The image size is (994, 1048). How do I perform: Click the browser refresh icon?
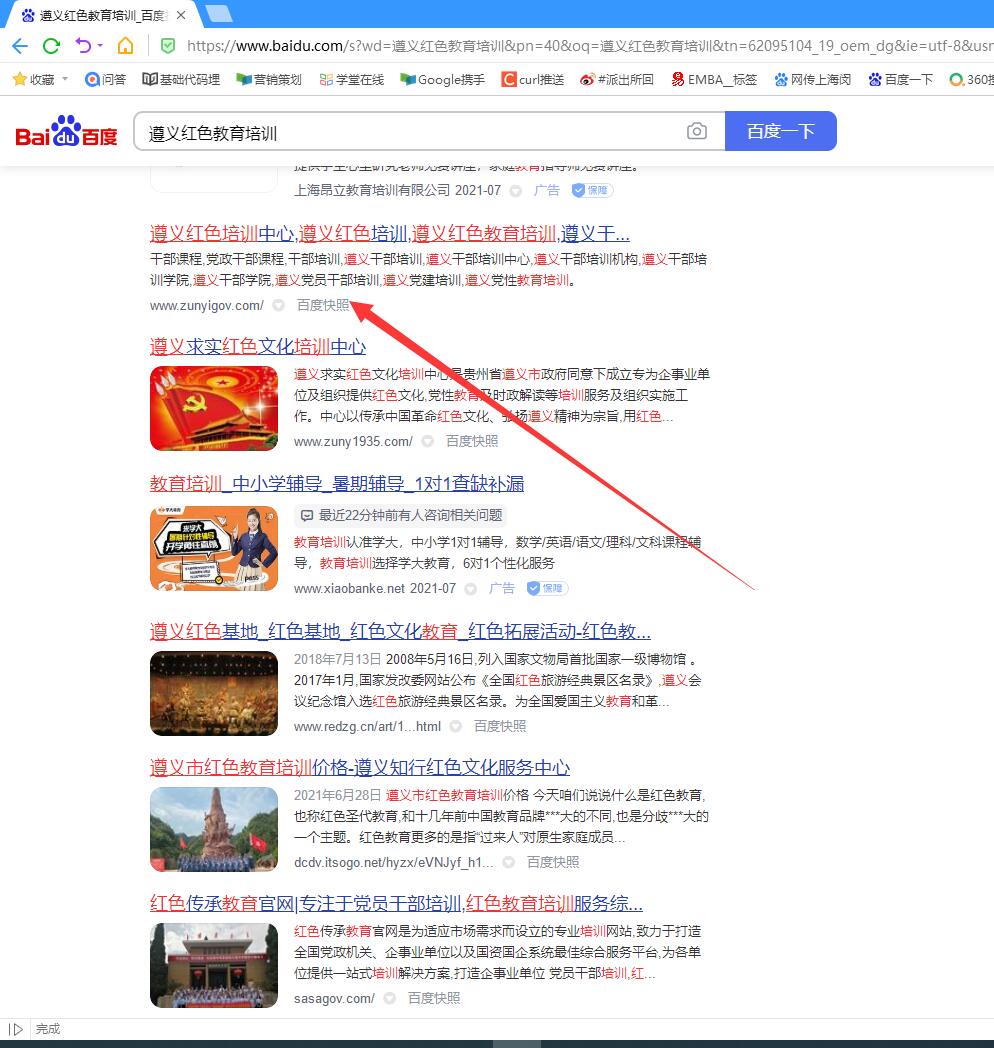click(x=50, y=46)
